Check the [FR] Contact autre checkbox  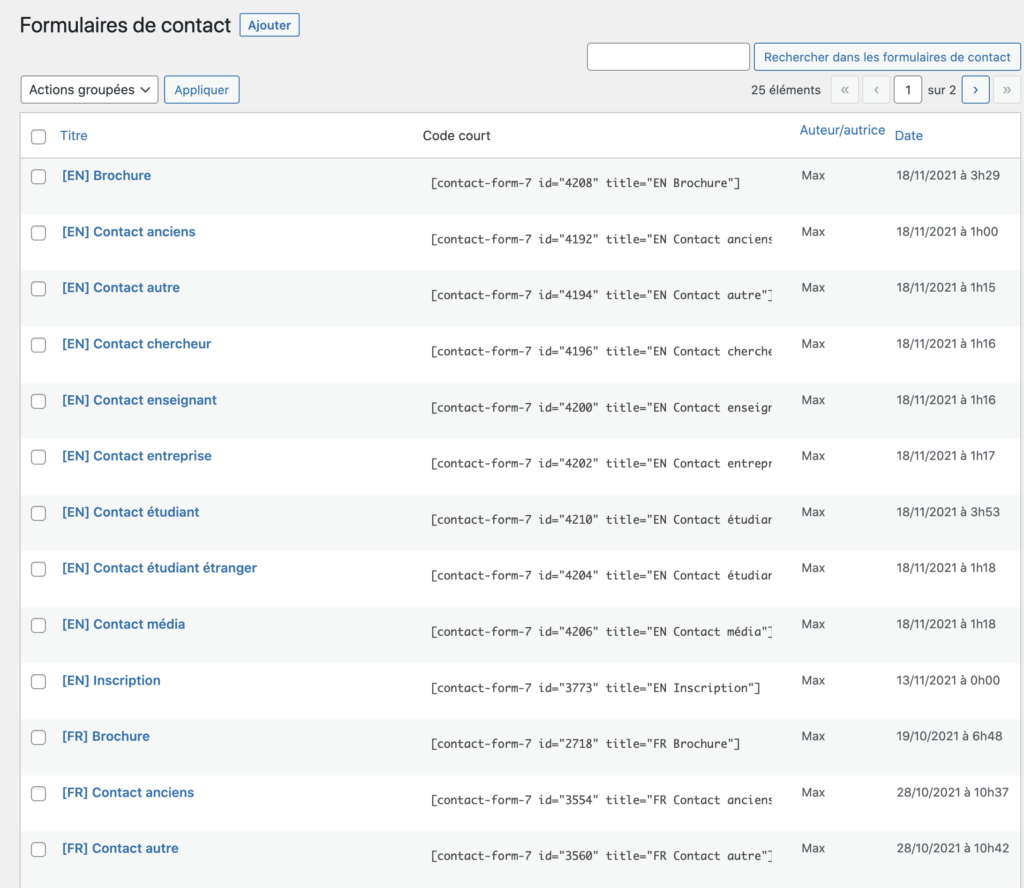(38, 850)
